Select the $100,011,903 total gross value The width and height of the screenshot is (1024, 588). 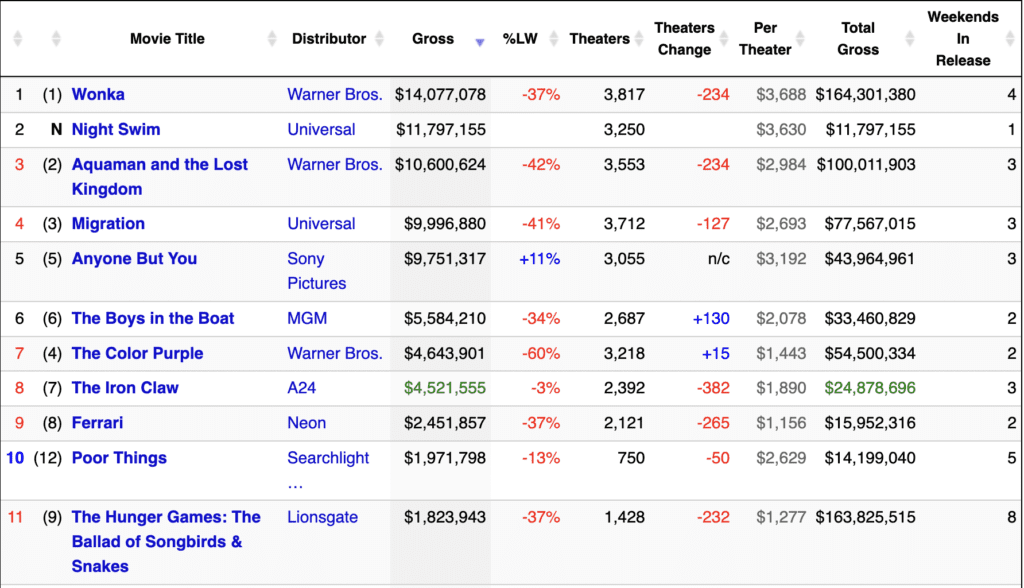pos(866,165)
